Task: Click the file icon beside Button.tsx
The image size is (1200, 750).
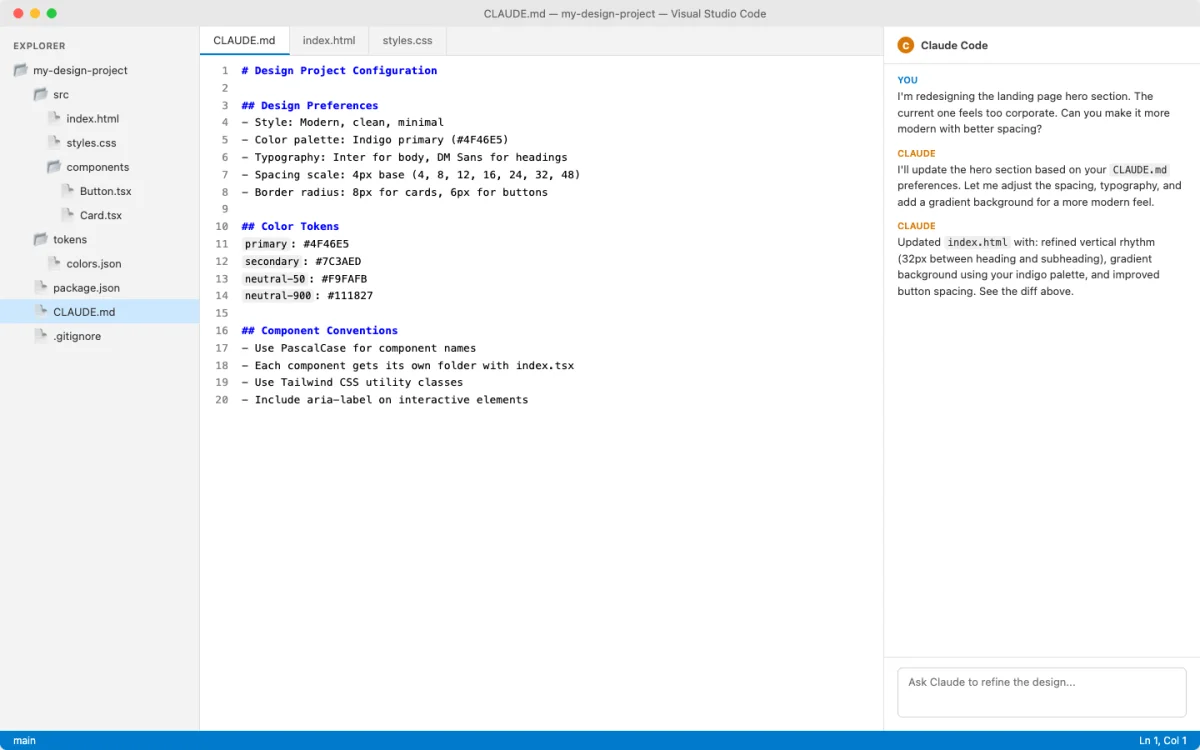Action: [x=67, y=191]
